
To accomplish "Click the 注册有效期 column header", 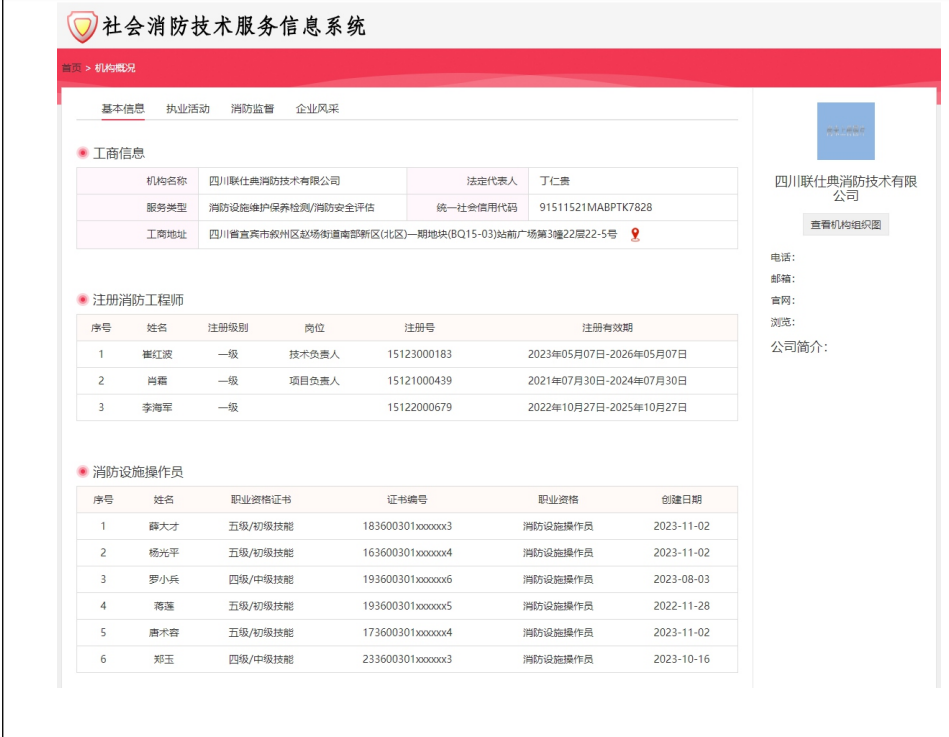I will (x=607, y=328).
